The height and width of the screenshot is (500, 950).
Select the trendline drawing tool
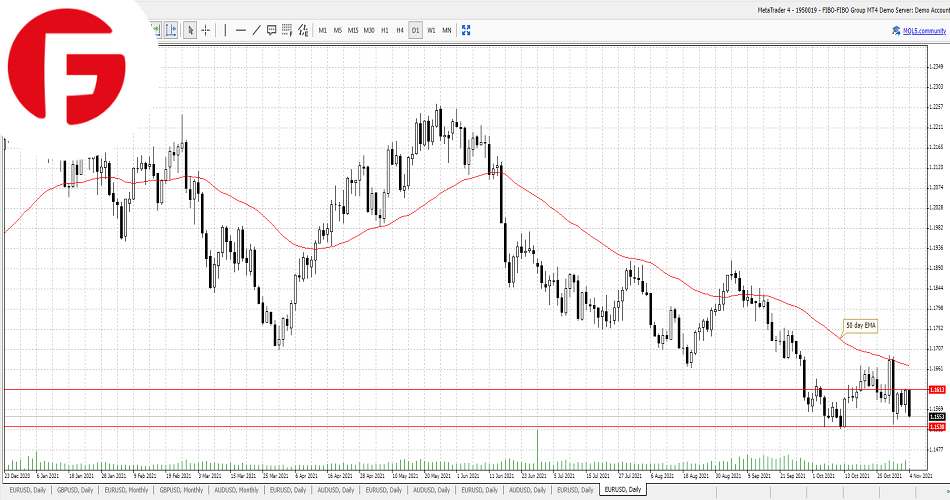[256, 30]
